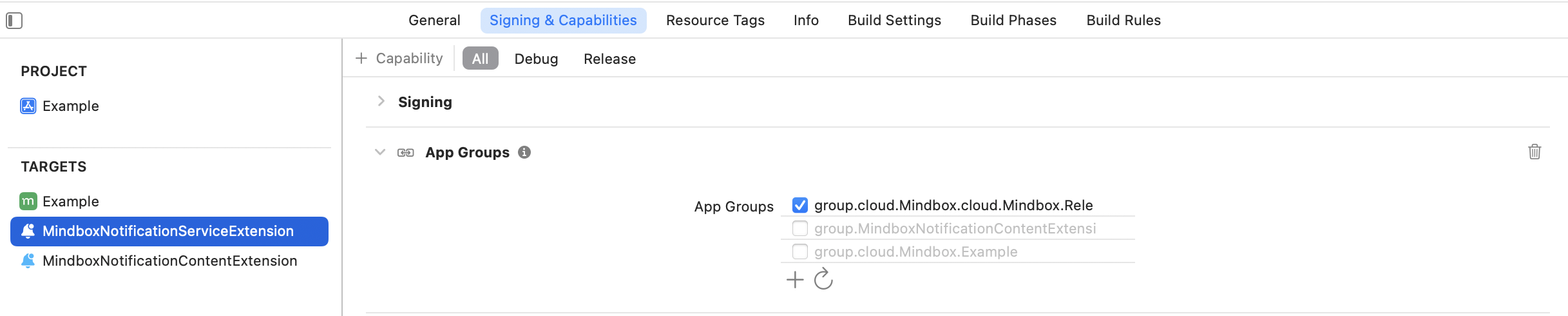Click the App Groups field label
1568x316 pixels.
tap(734, 206)
